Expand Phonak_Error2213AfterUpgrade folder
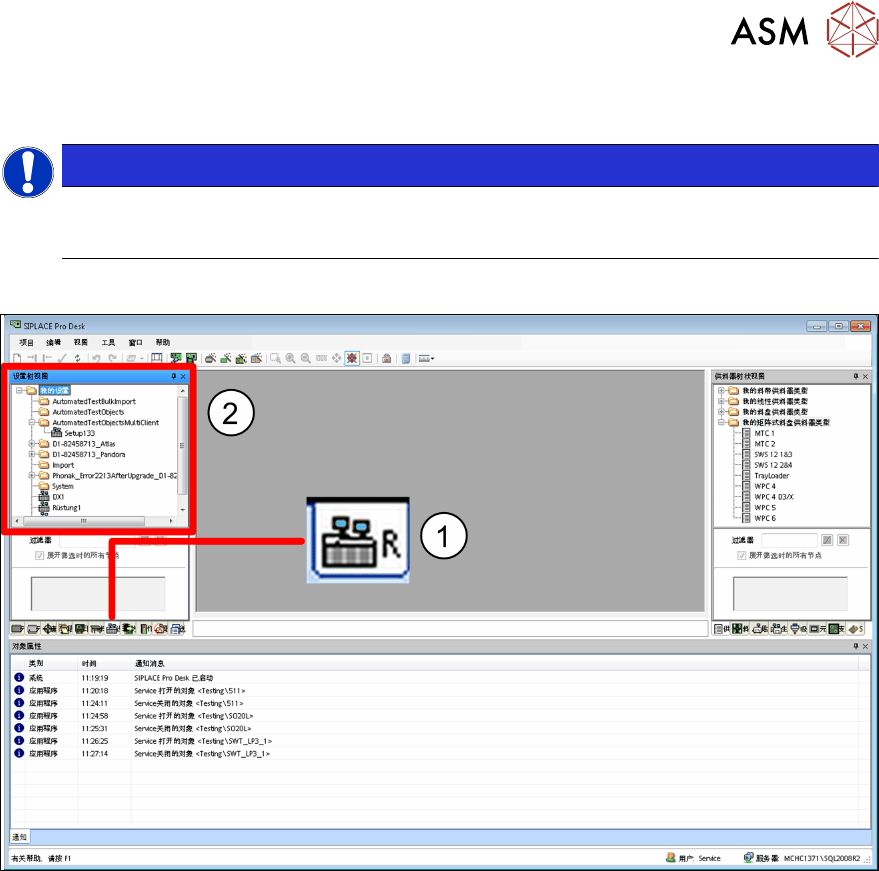The image size is (879, 871). pos(32,475)
